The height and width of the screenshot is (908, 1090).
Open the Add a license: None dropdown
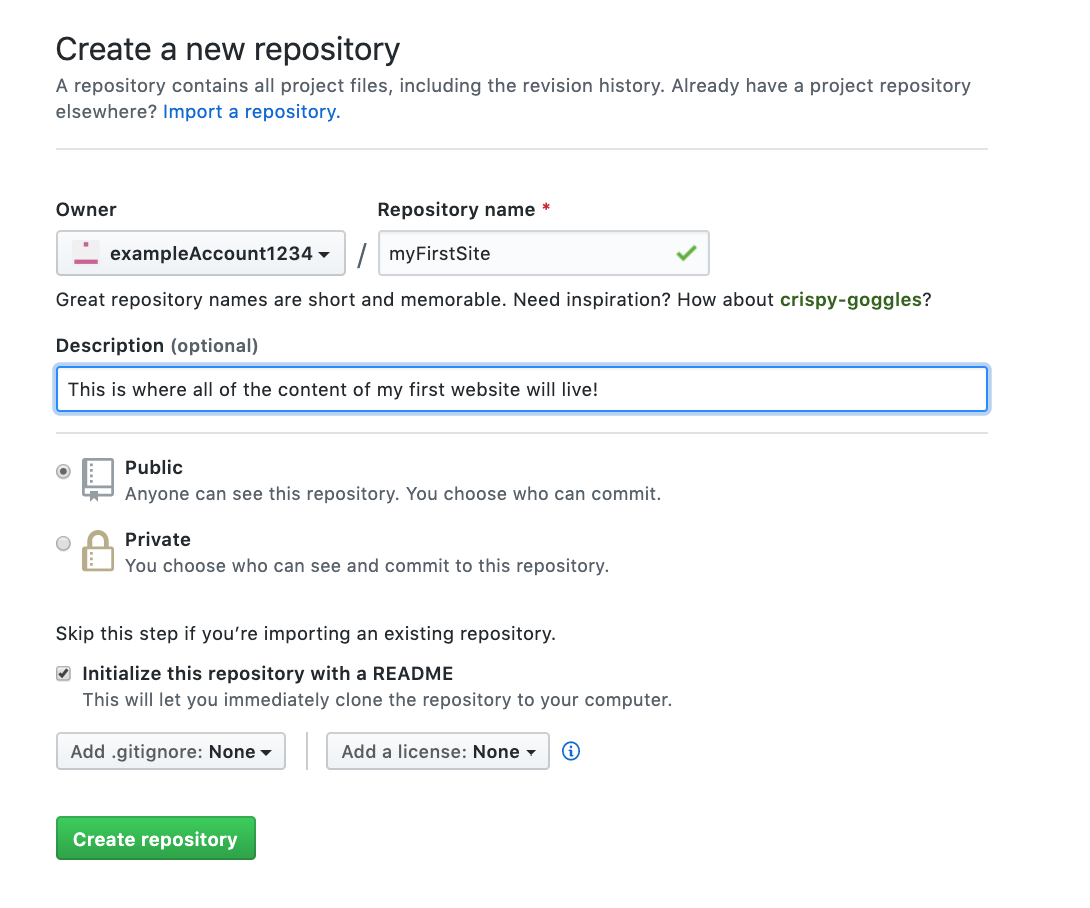pos(437,751)
